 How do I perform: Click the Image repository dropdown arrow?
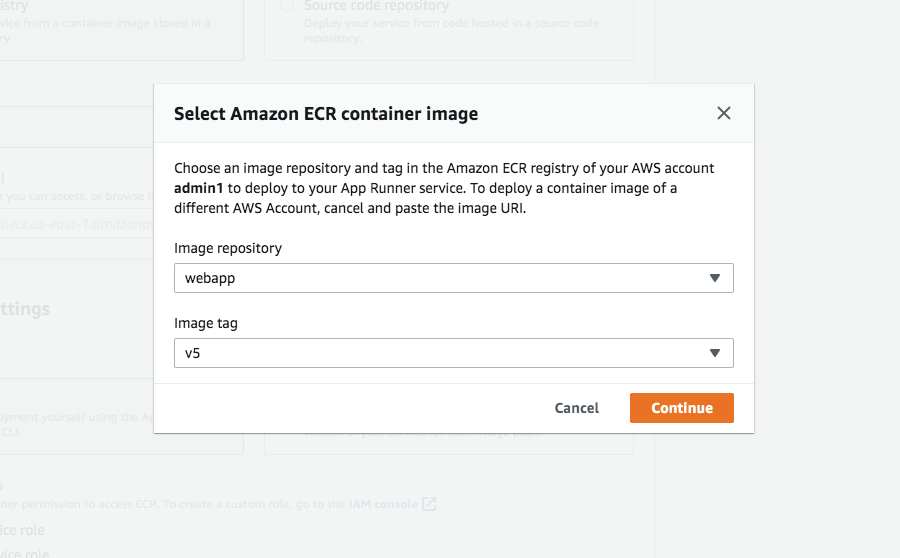coord(714,278)
